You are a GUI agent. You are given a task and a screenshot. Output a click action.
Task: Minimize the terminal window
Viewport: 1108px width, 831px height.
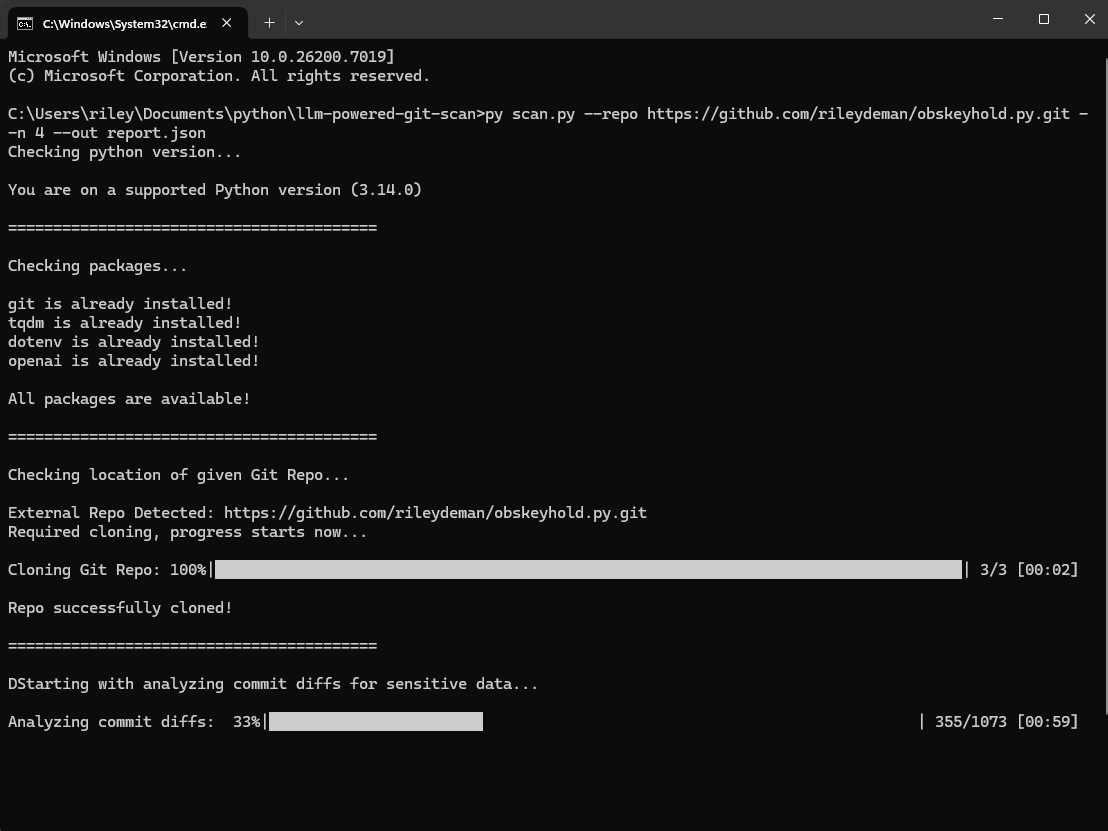point(998,19)
